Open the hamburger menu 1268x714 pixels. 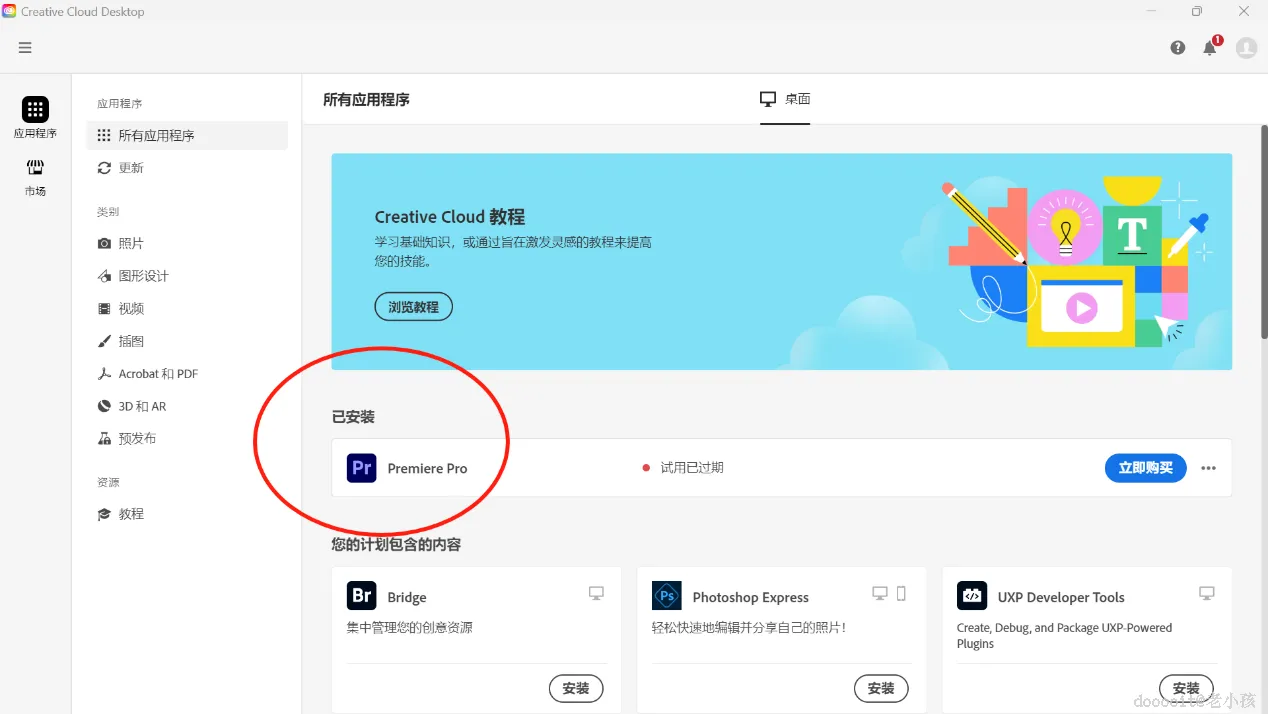click(25, 46)
